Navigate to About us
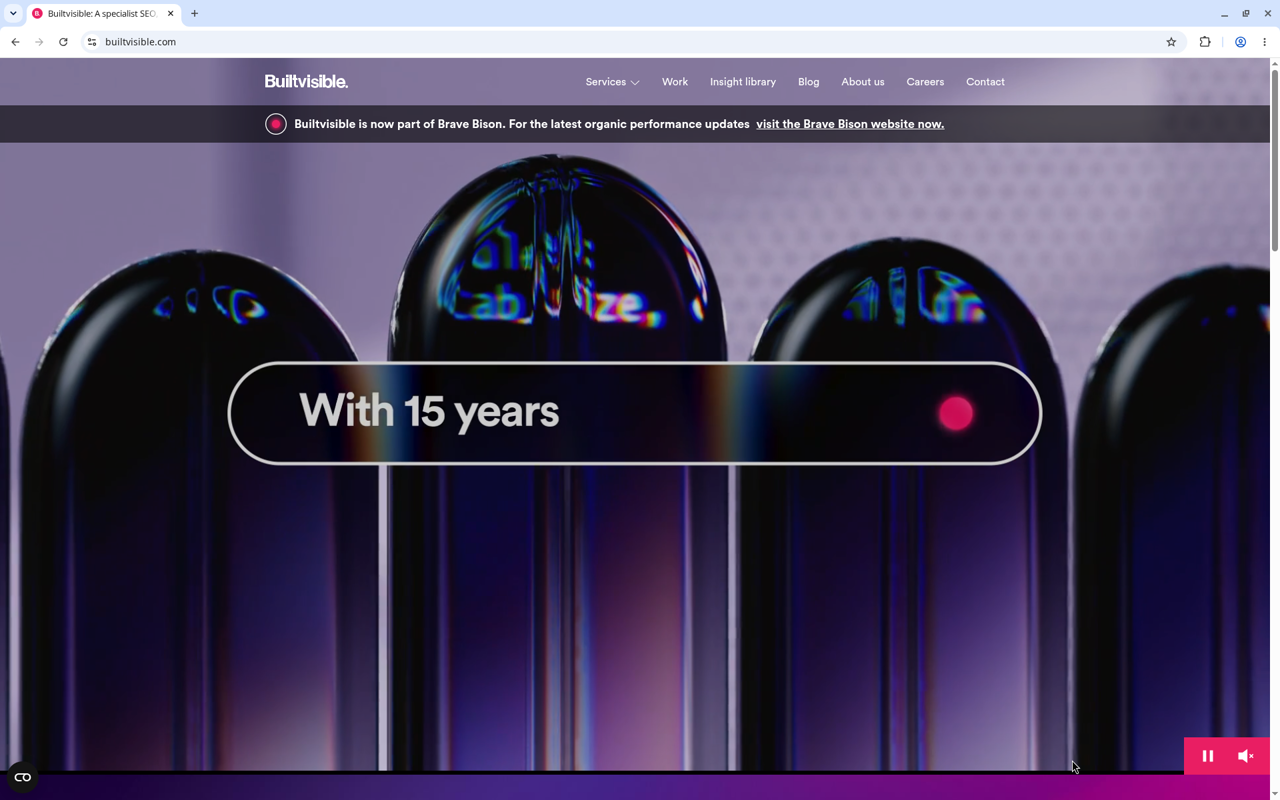 pos(863,82)
